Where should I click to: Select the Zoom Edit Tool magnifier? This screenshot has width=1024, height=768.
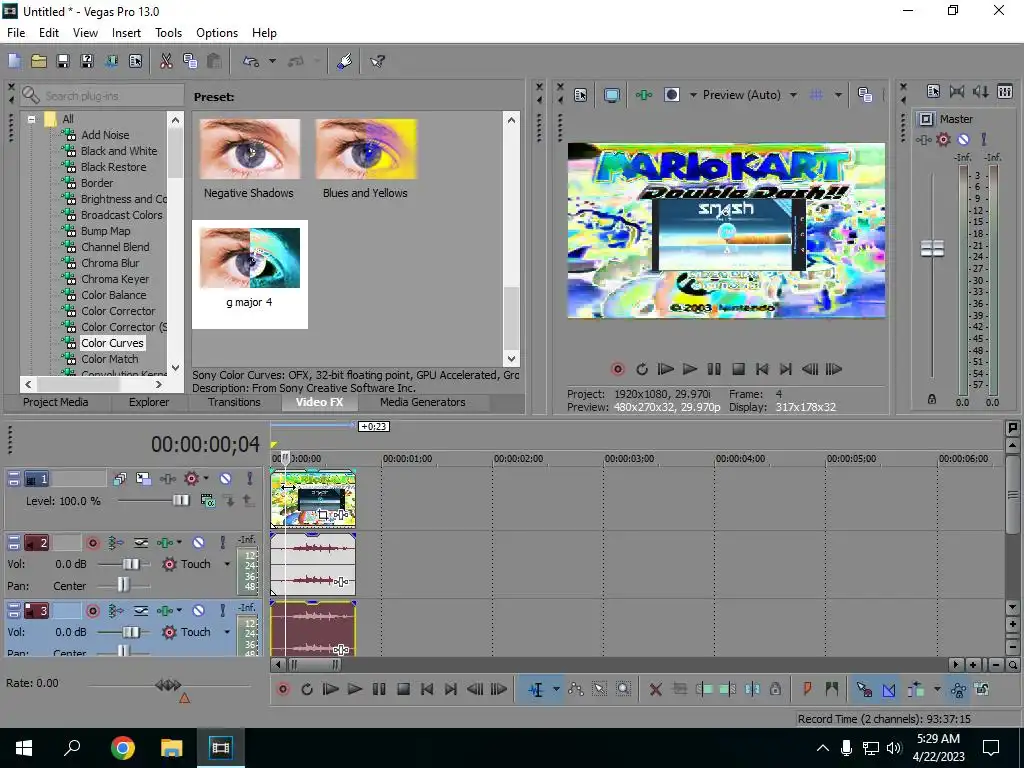point(624,689)
